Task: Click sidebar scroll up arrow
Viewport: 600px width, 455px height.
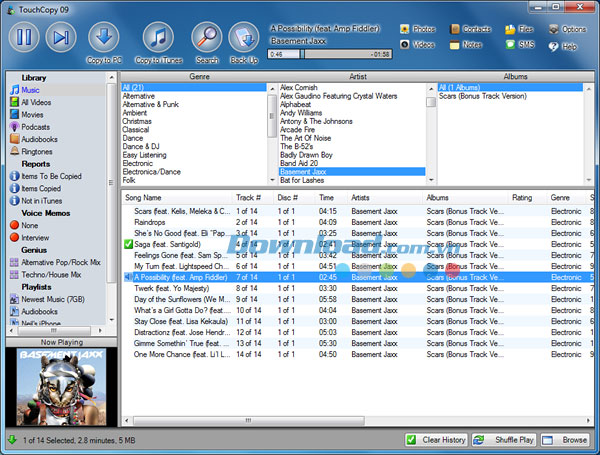Action: (x=111, y=77)
